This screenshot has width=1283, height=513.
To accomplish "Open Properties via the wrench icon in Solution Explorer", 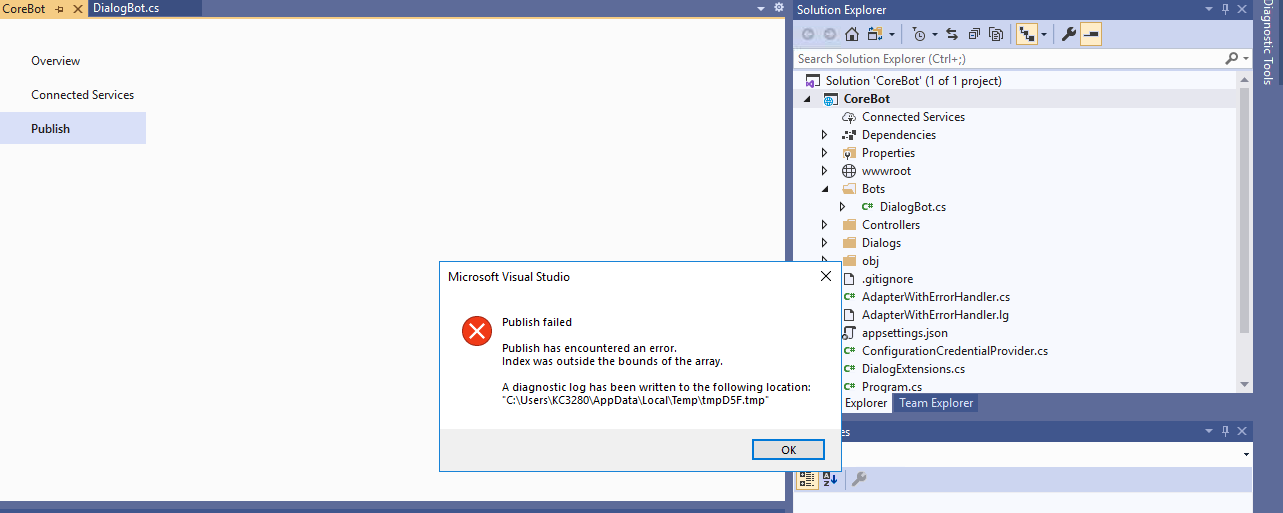I will coord(1068,34).
